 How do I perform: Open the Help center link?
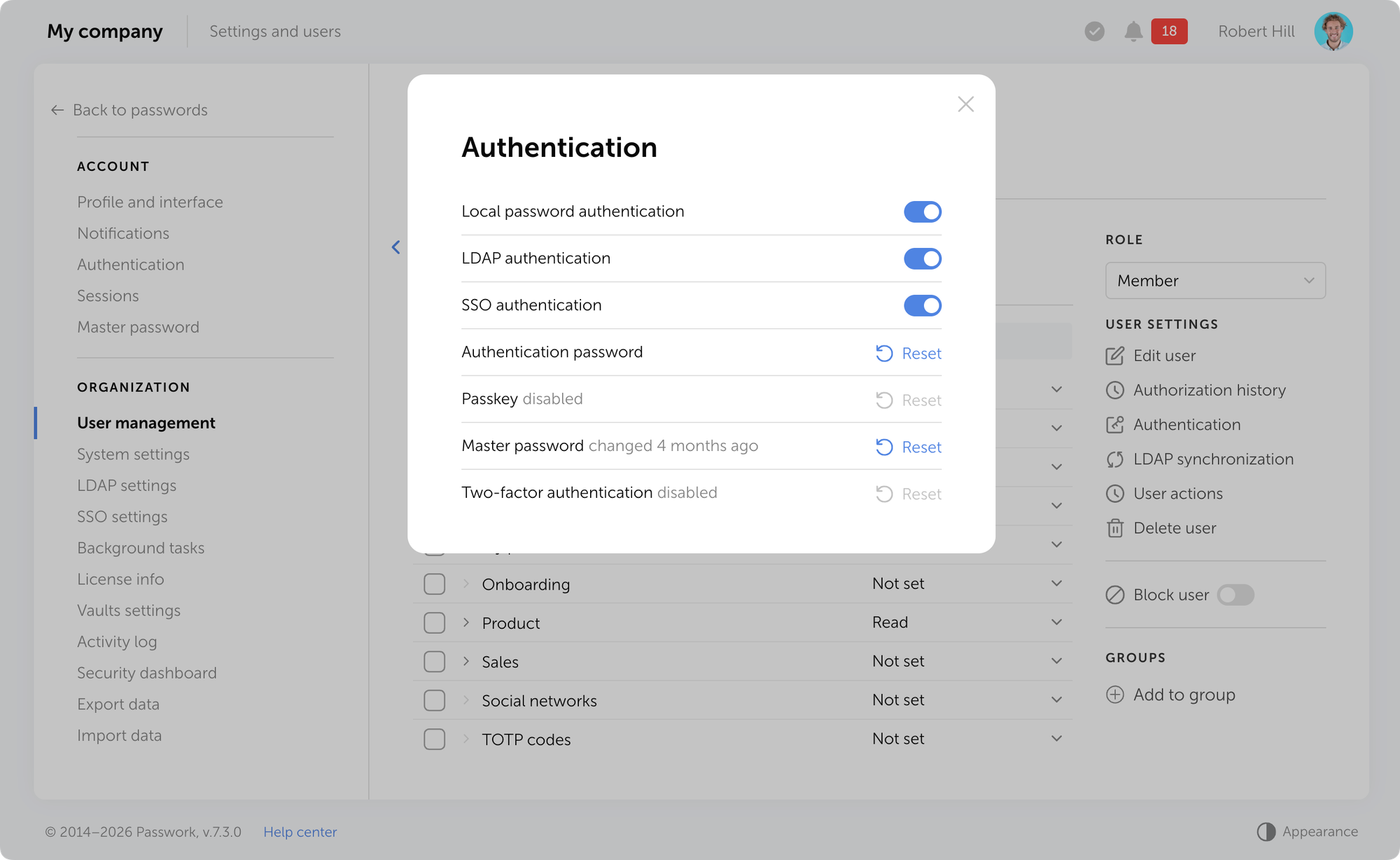[x=300, y=832]
